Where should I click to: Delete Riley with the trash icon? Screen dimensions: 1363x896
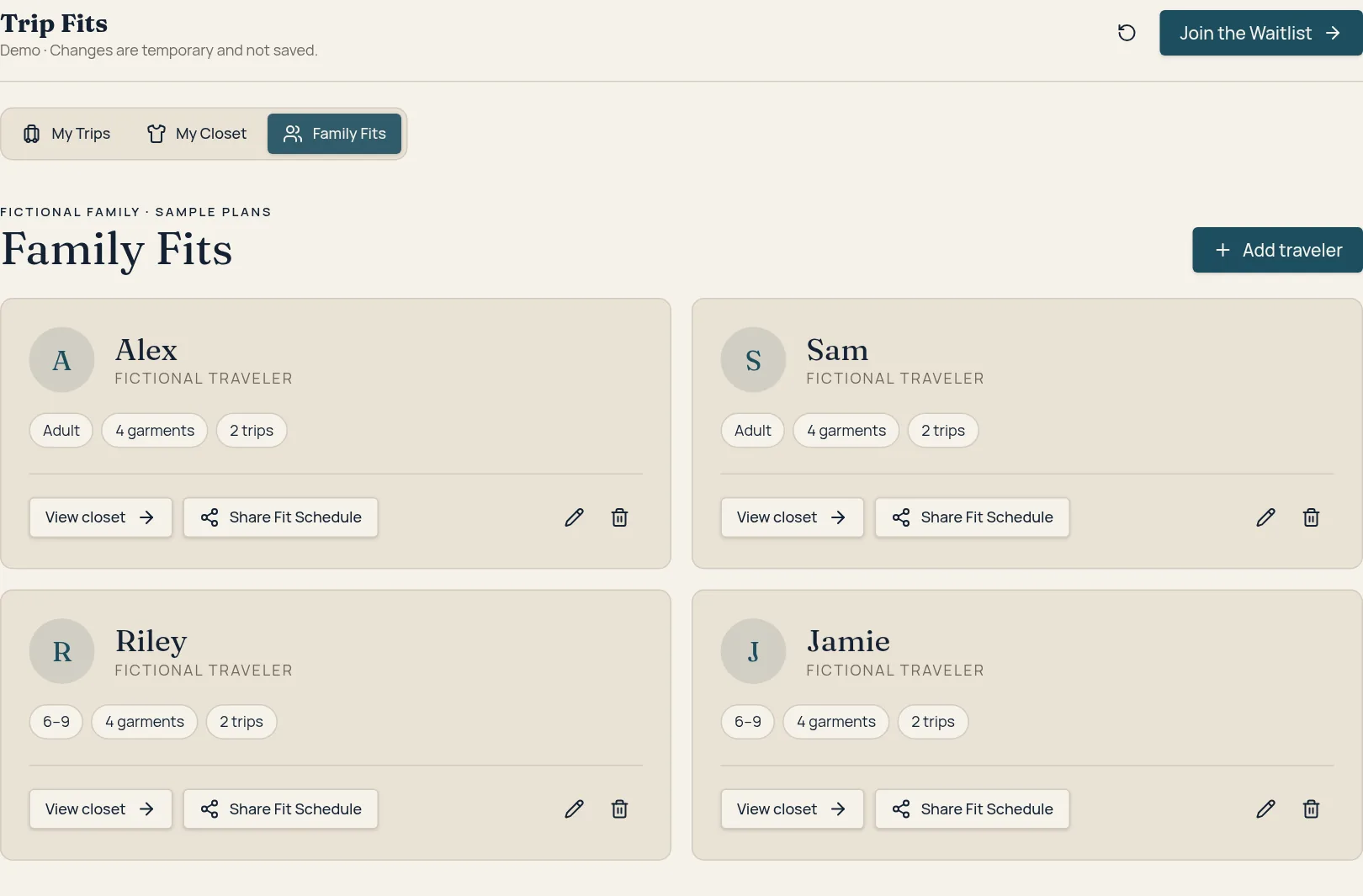(619, 809)
